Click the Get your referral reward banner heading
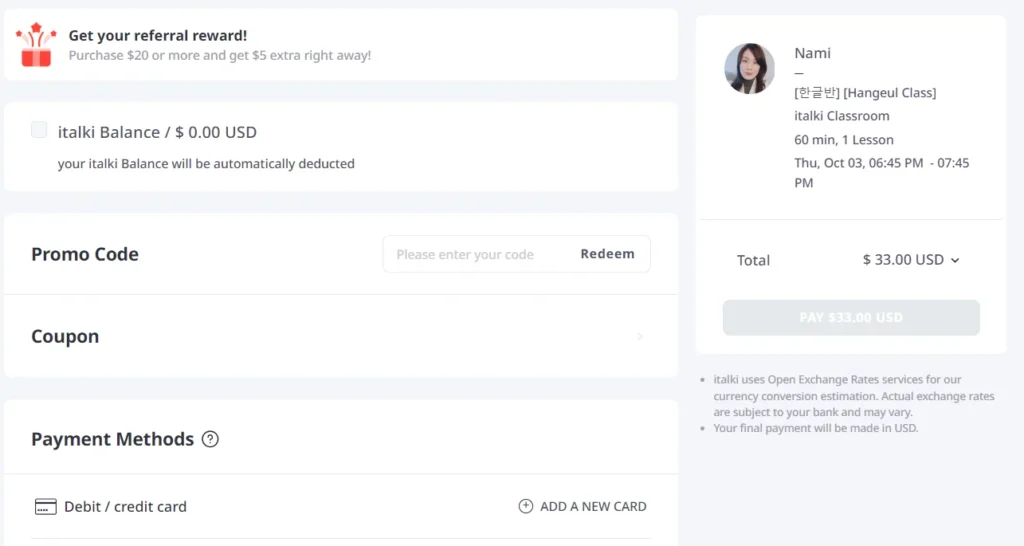Screen dimensions: 1024x546 point(158,36)
